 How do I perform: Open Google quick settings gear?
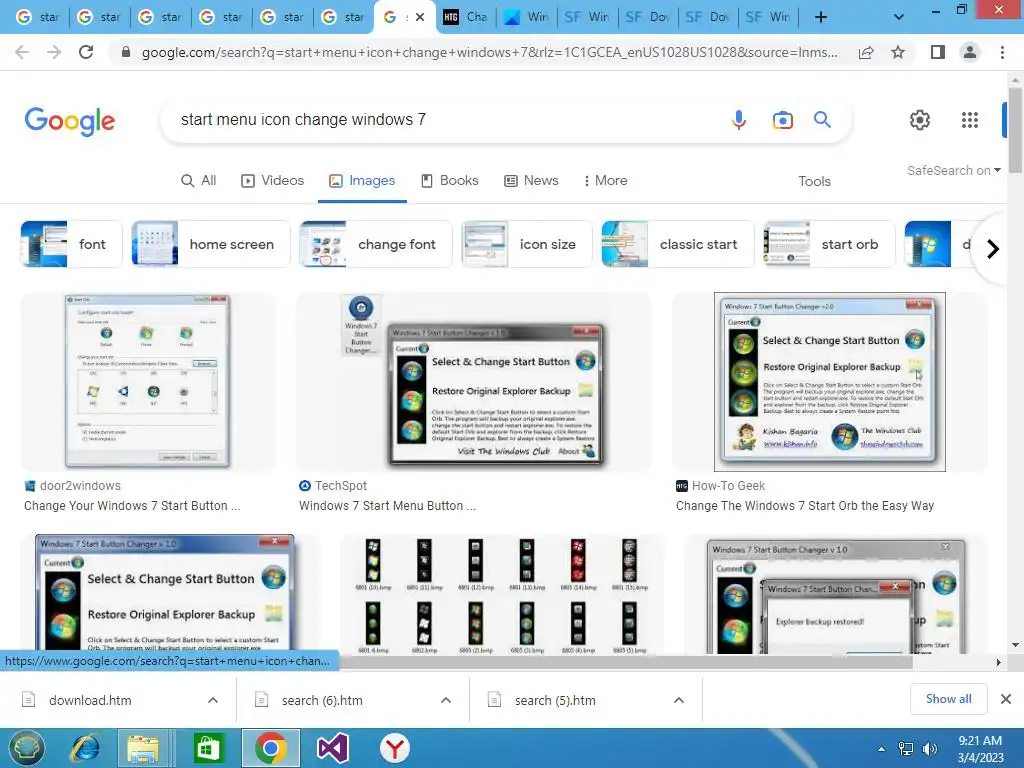pyautogui.click(x=920, y=120)
